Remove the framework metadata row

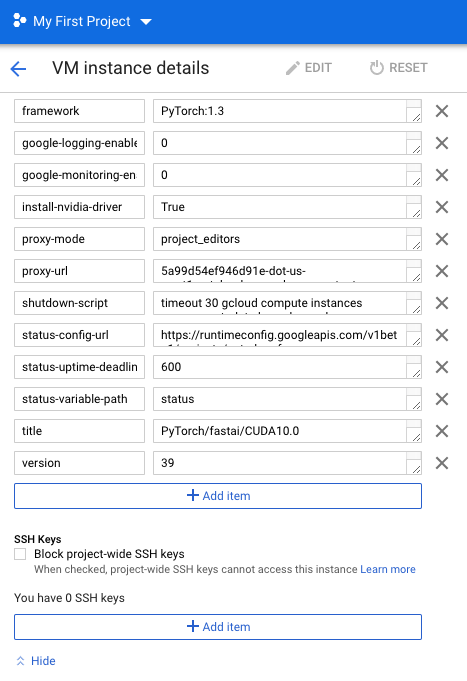tap(442, 111)
